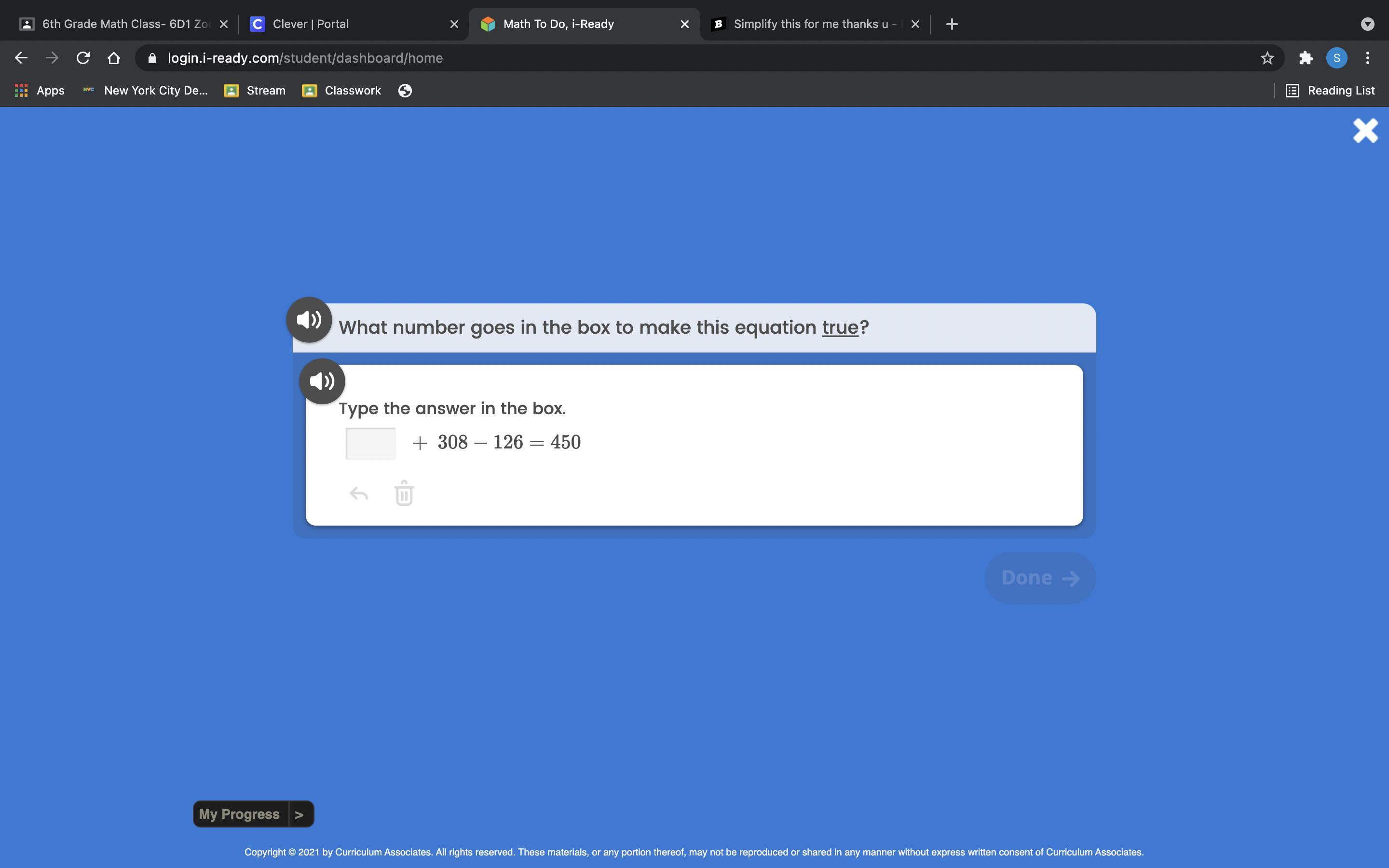Click the undo arrow icon
Screen dimensions: 1389x868
[359, 494]
